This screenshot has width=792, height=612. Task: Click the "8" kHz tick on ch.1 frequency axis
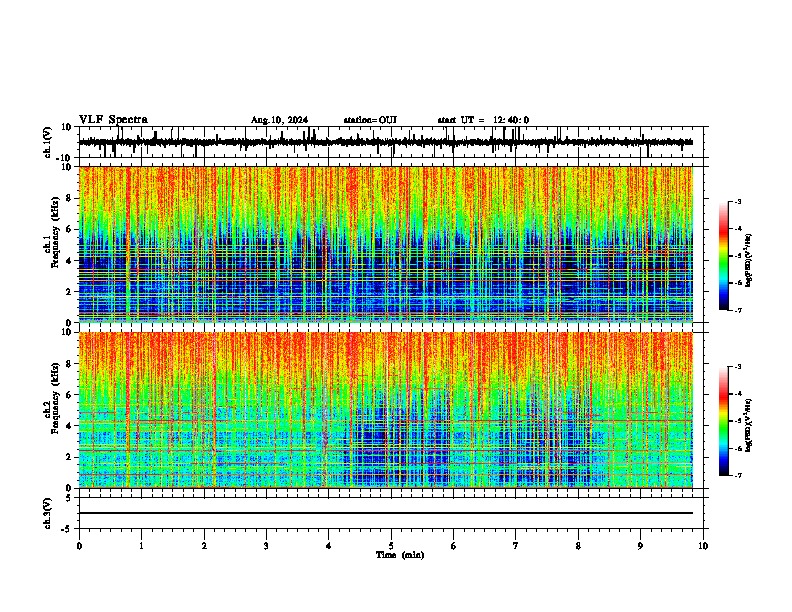coord(69,198)
